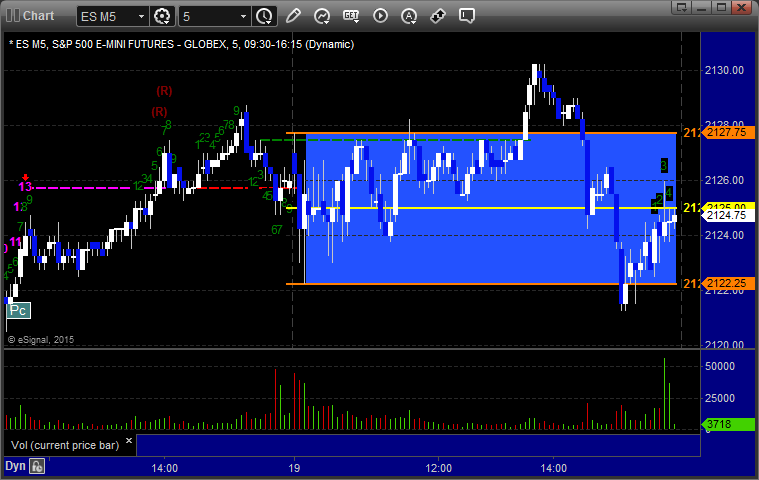This screenshot has height=480, width=759.
Task: Click the orange 2122.25 price label
Action: pyautogui.click(x=728, y=283)
